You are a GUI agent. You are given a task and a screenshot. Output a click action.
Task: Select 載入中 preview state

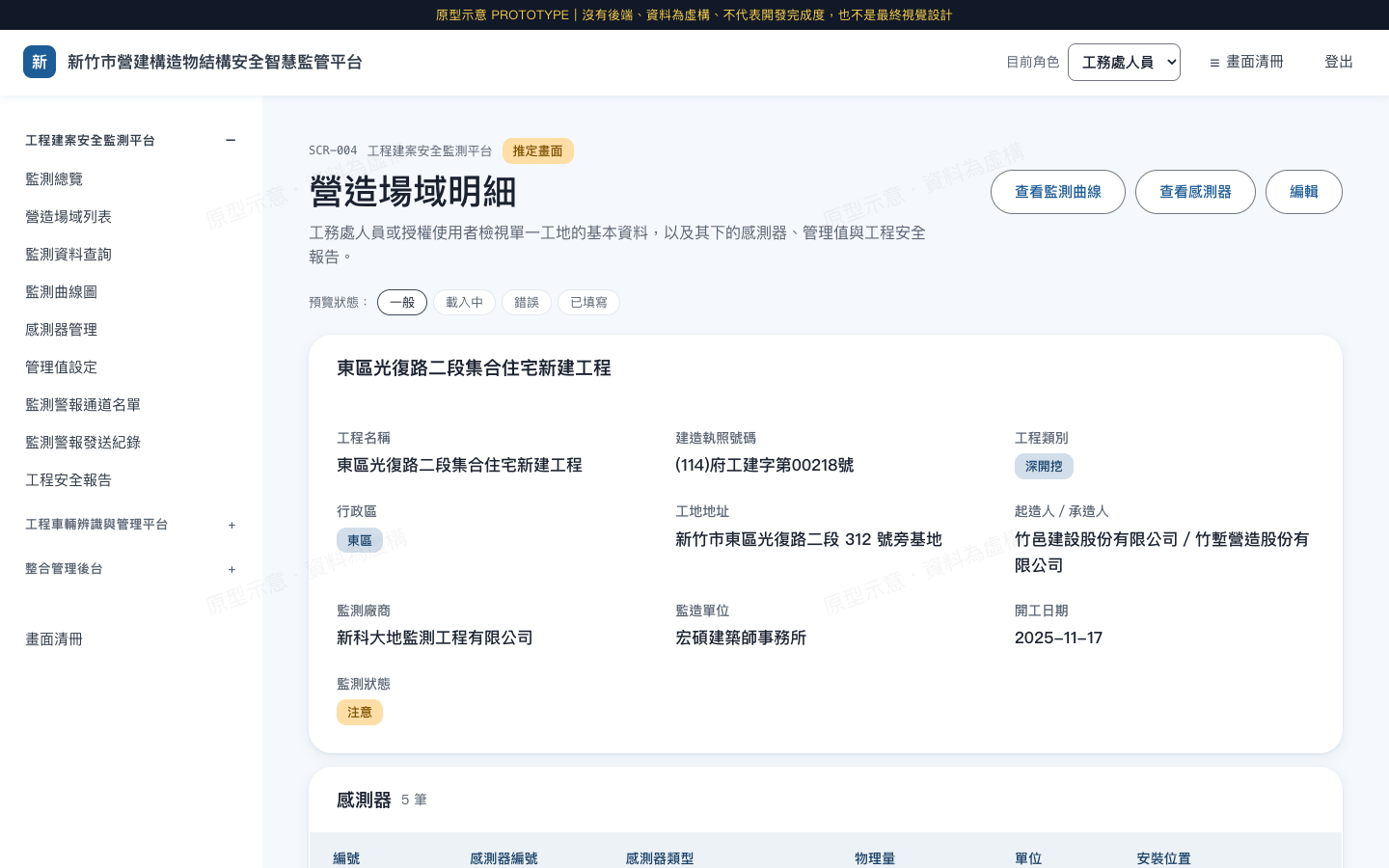tap(464, 303)
